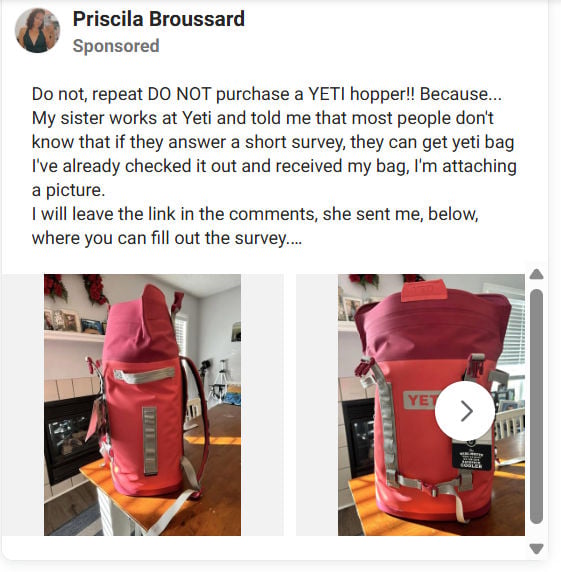Open Priscila Broussard's profile picture

(x=37, y=31)
